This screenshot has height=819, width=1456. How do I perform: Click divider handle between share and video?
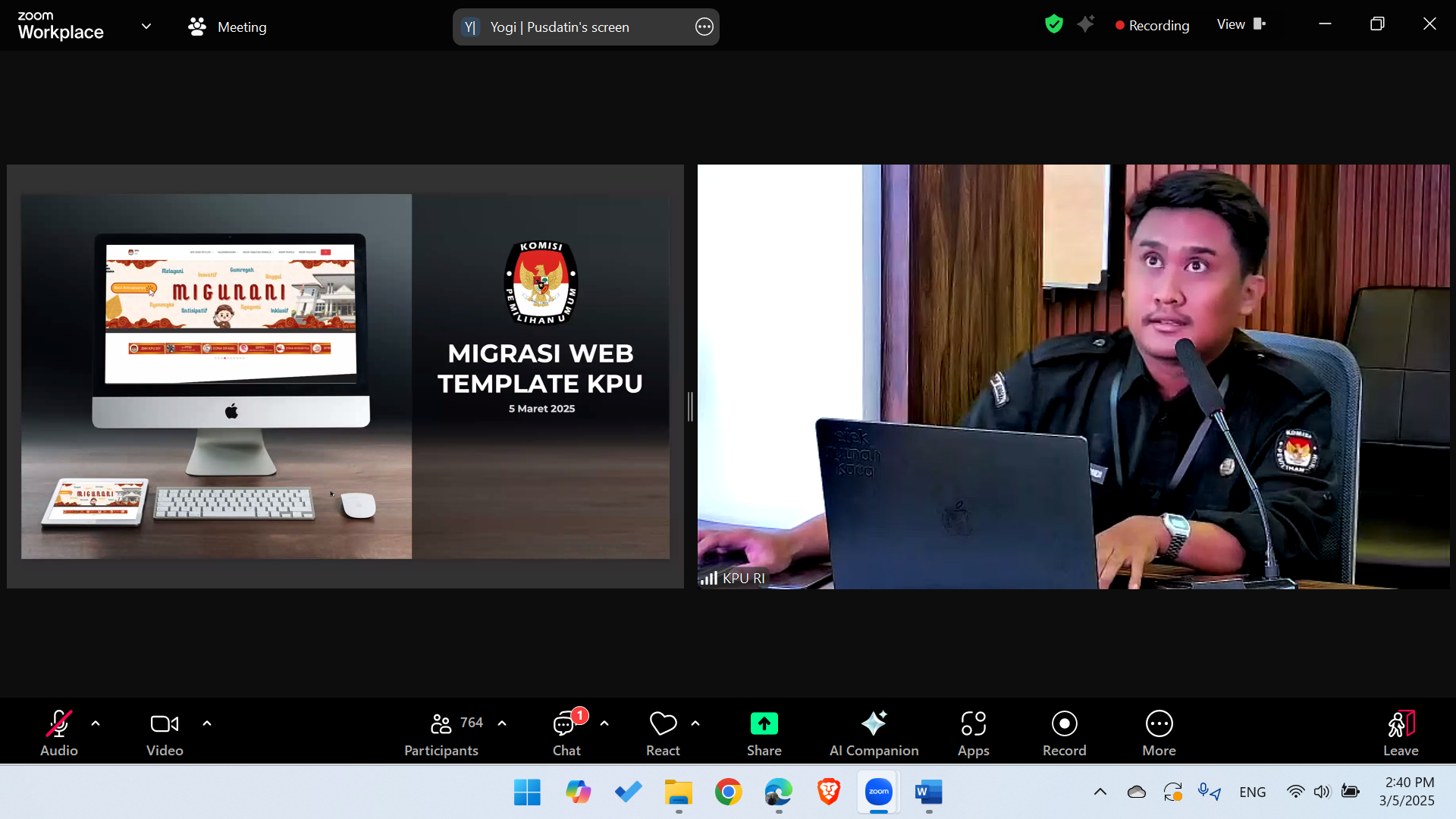click(690, 407)
